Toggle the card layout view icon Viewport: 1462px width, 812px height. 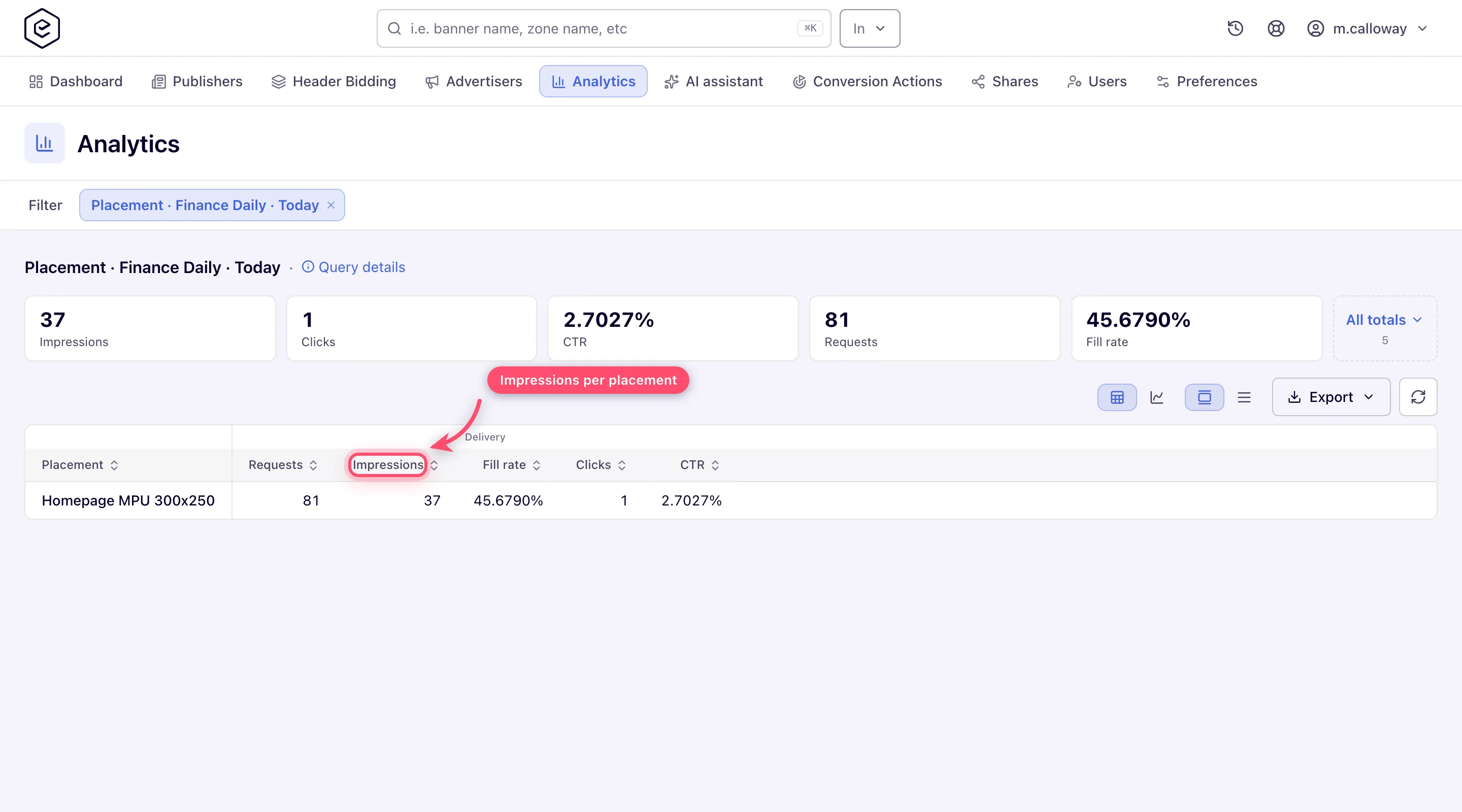tap(1204, 397)
